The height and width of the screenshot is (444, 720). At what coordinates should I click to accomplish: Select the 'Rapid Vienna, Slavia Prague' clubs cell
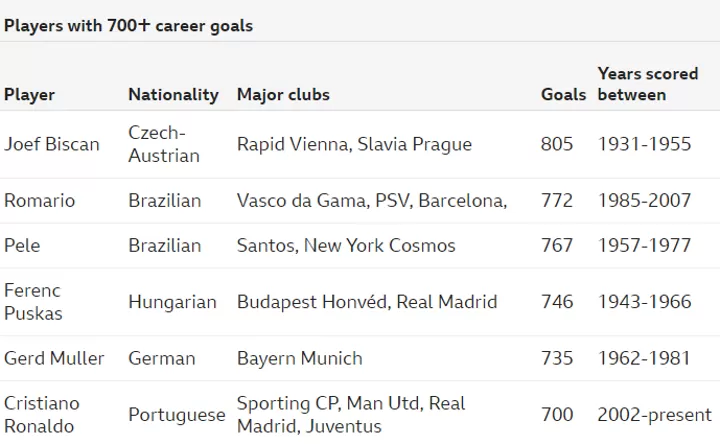pyautogui.click(x=354, y=144)
